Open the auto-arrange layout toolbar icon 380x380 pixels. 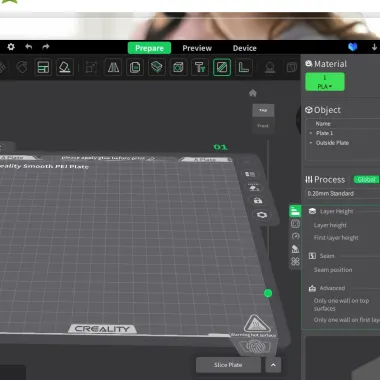pyautogui.click(x=43, y=68)
